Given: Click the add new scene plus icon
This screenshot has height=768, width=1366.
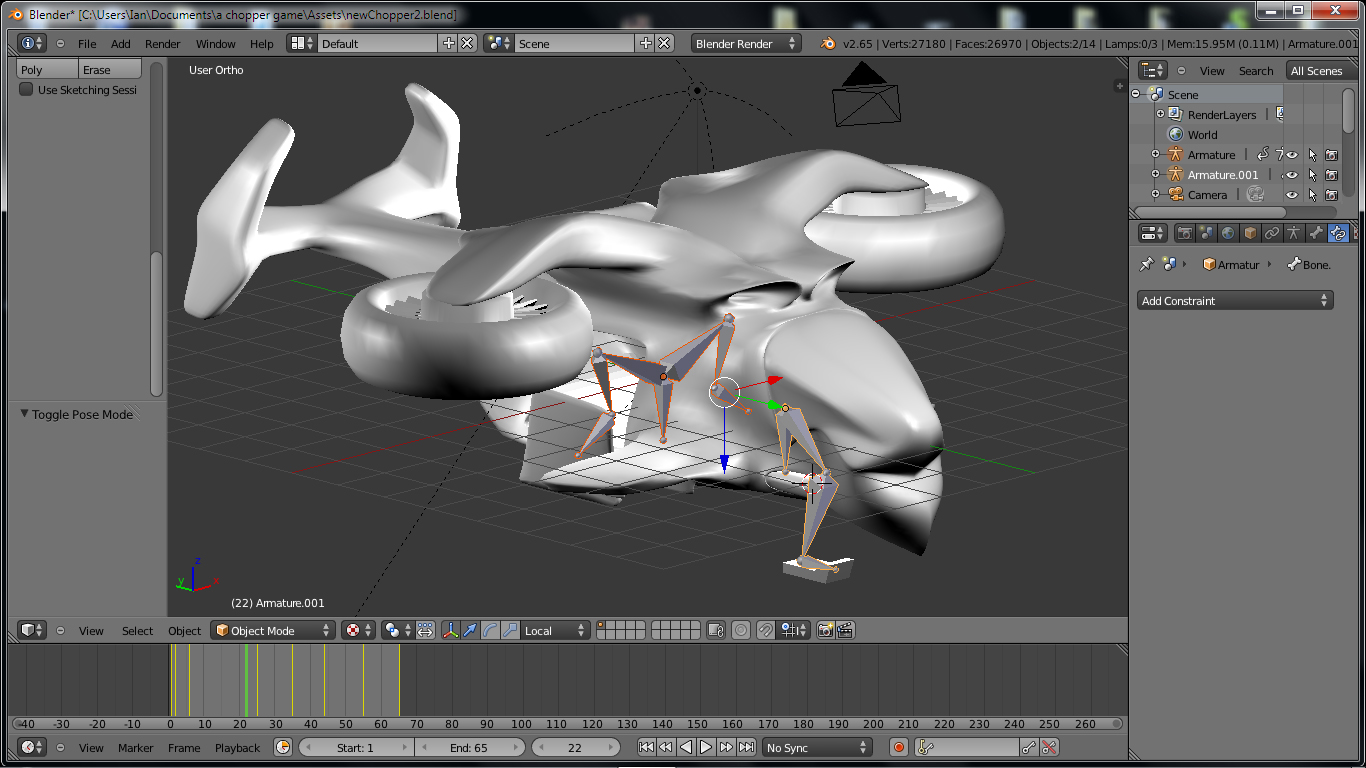Looking at the screenshot, I should coord(646,43).
